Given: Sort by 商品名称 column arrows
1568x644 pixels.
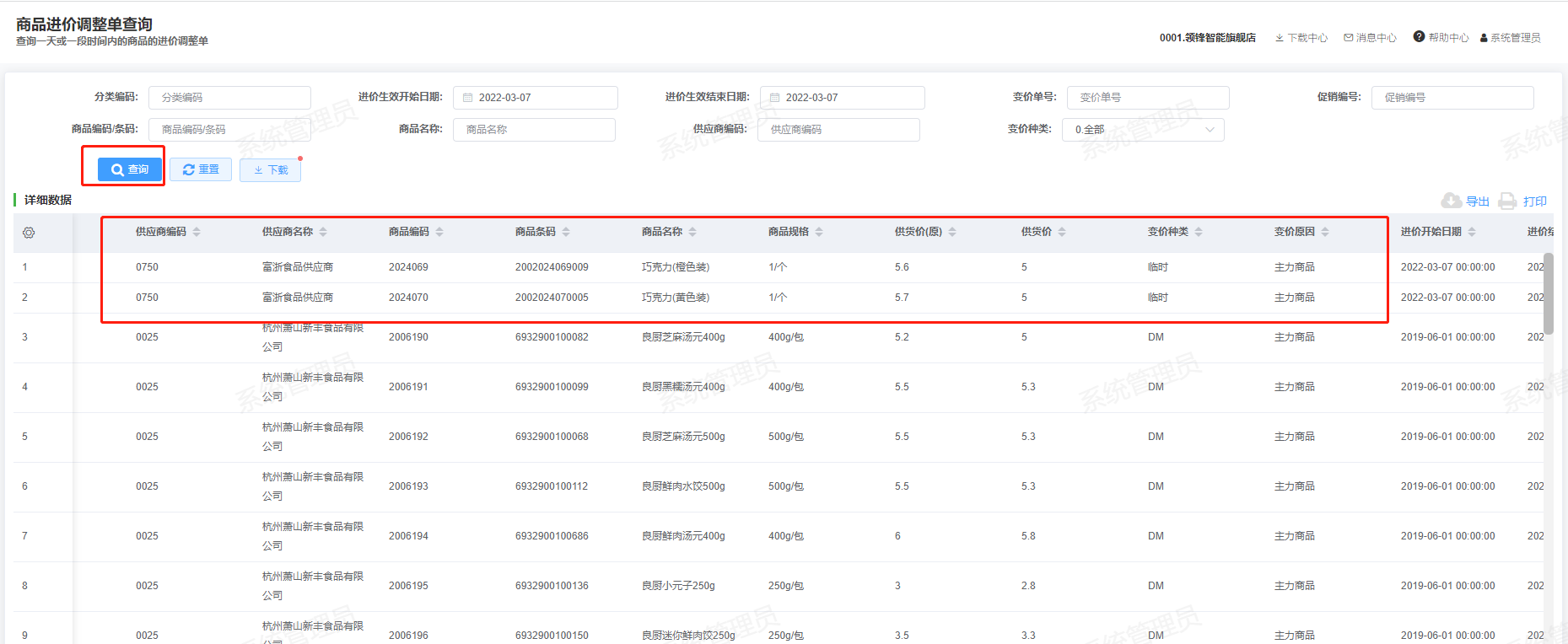Looking at the screenshot, I should tap(692, 232).
